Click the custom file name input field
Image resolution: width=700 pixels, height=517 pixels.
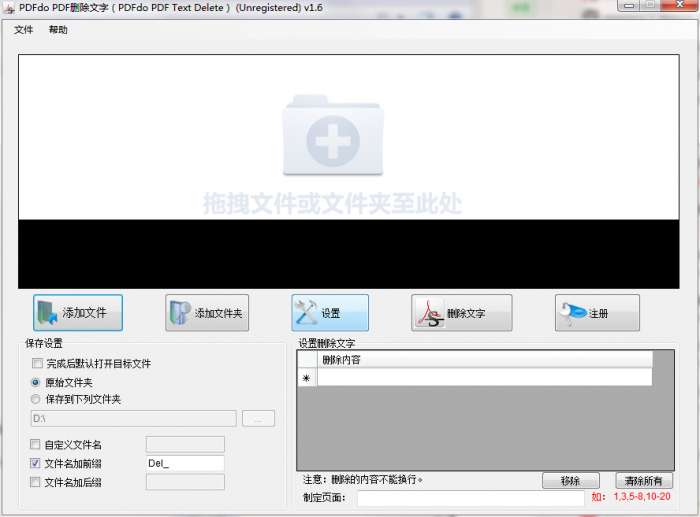pos(185,444)
